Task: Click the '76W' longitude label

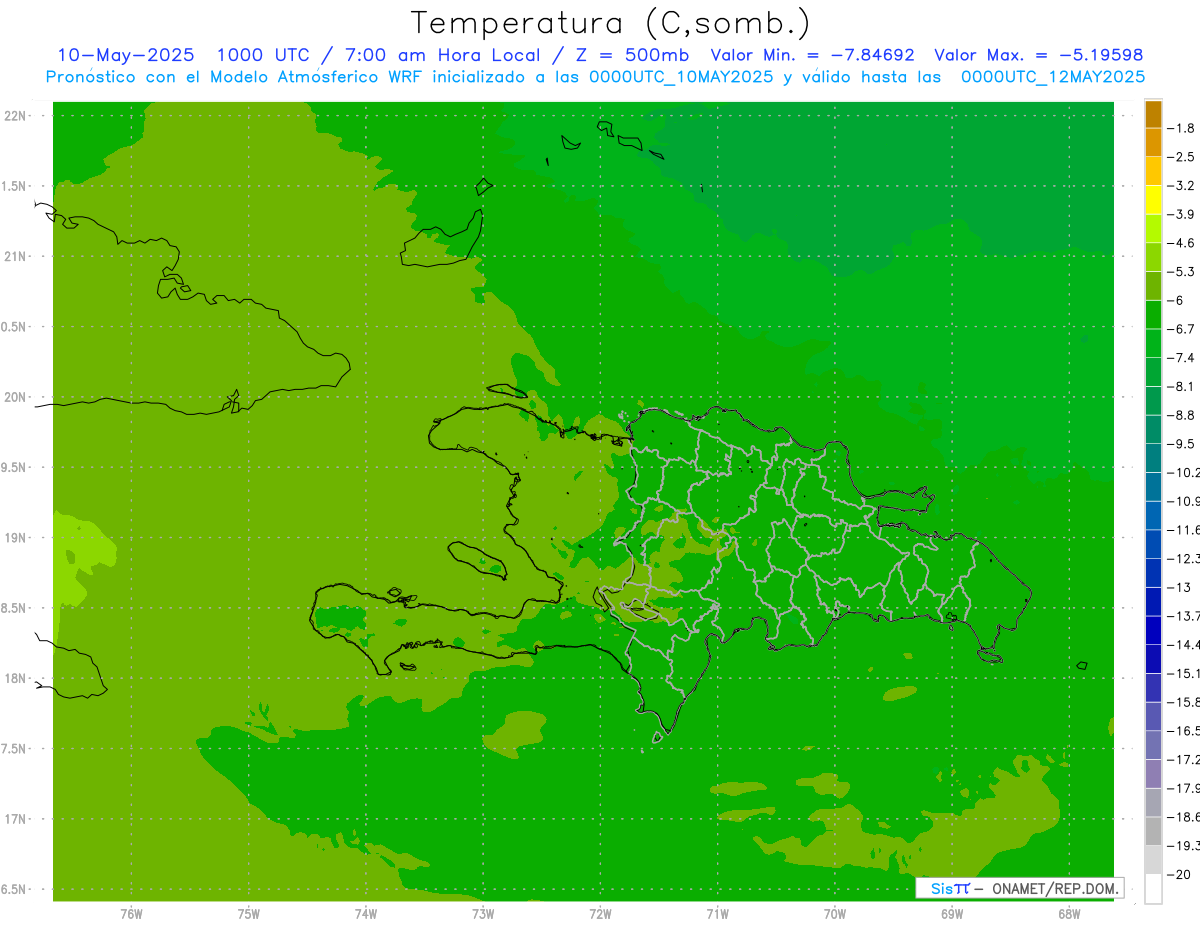Action: (x=131, y=914)
